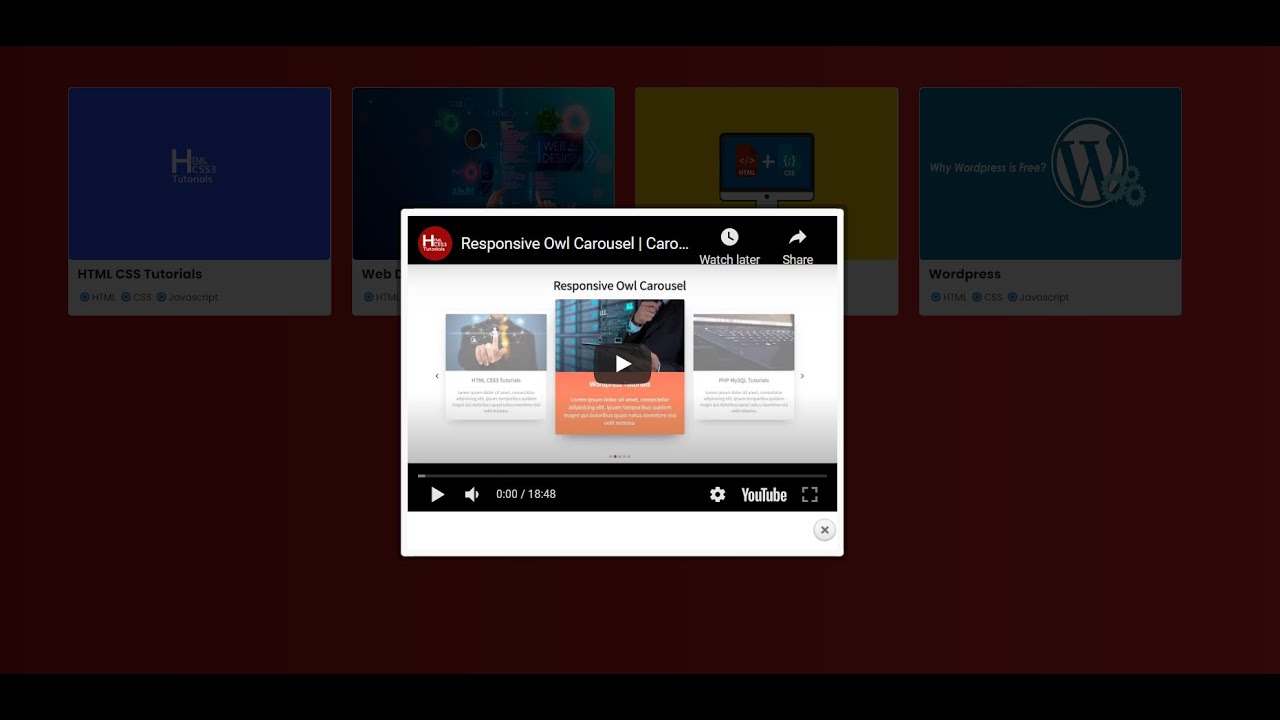Seek on the video progress bar
This screenshot has height=720, width=1280.
coord(622,475)
